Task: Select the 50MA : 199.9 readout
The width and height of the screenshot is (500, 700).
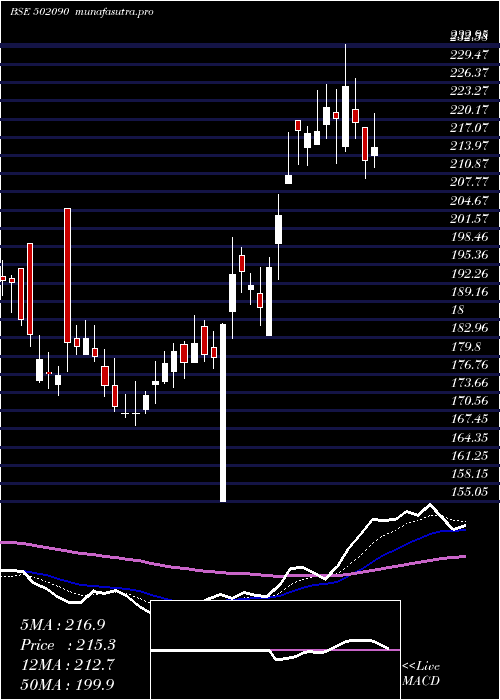Action: 67,684
